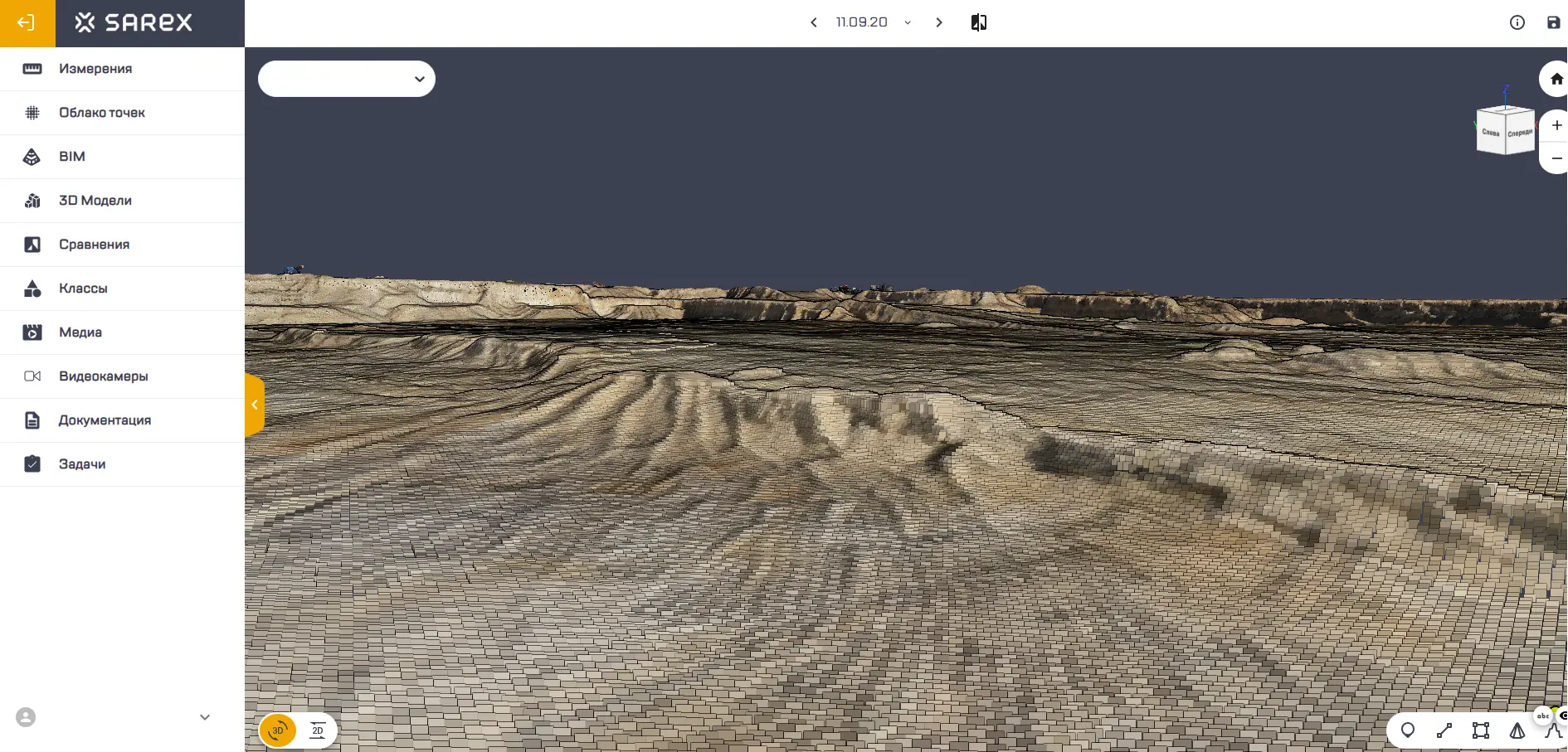Image resolution: width=1568 pixels, height=752 pixels.
Task: Zoom in with the plus button
Action: tap(1556, 125)
